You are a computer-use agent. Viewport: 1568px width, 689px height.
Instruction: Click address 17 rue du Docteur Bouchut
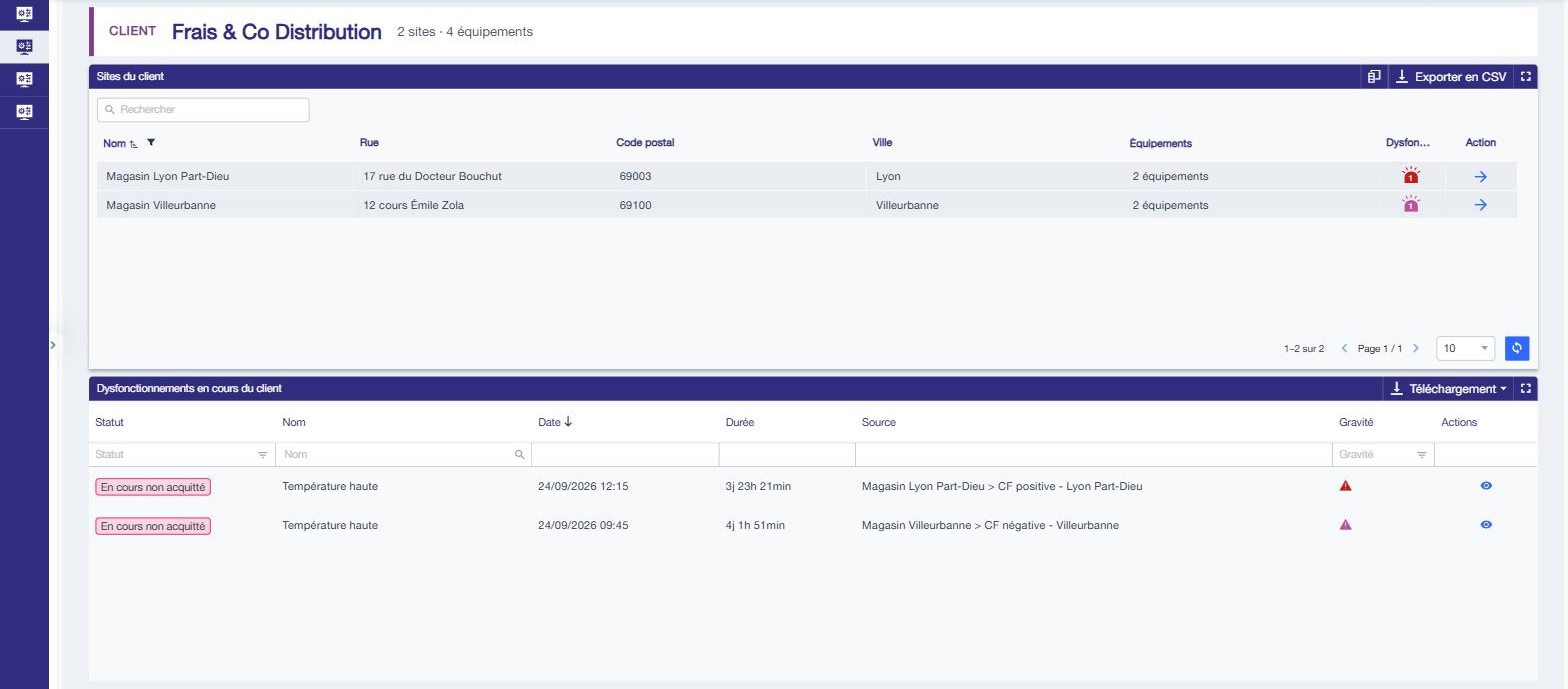[432, 176]
